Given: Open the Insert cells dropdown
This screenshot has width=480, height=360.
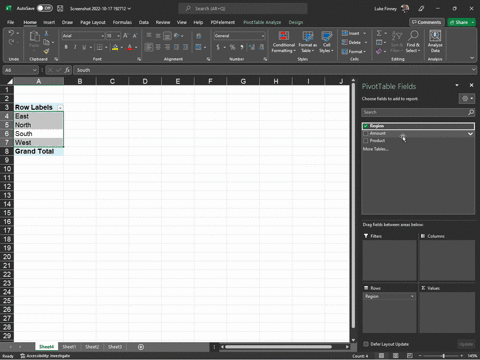Looking at the screenshot, I should pyautogui.click(x=365, y=33).
